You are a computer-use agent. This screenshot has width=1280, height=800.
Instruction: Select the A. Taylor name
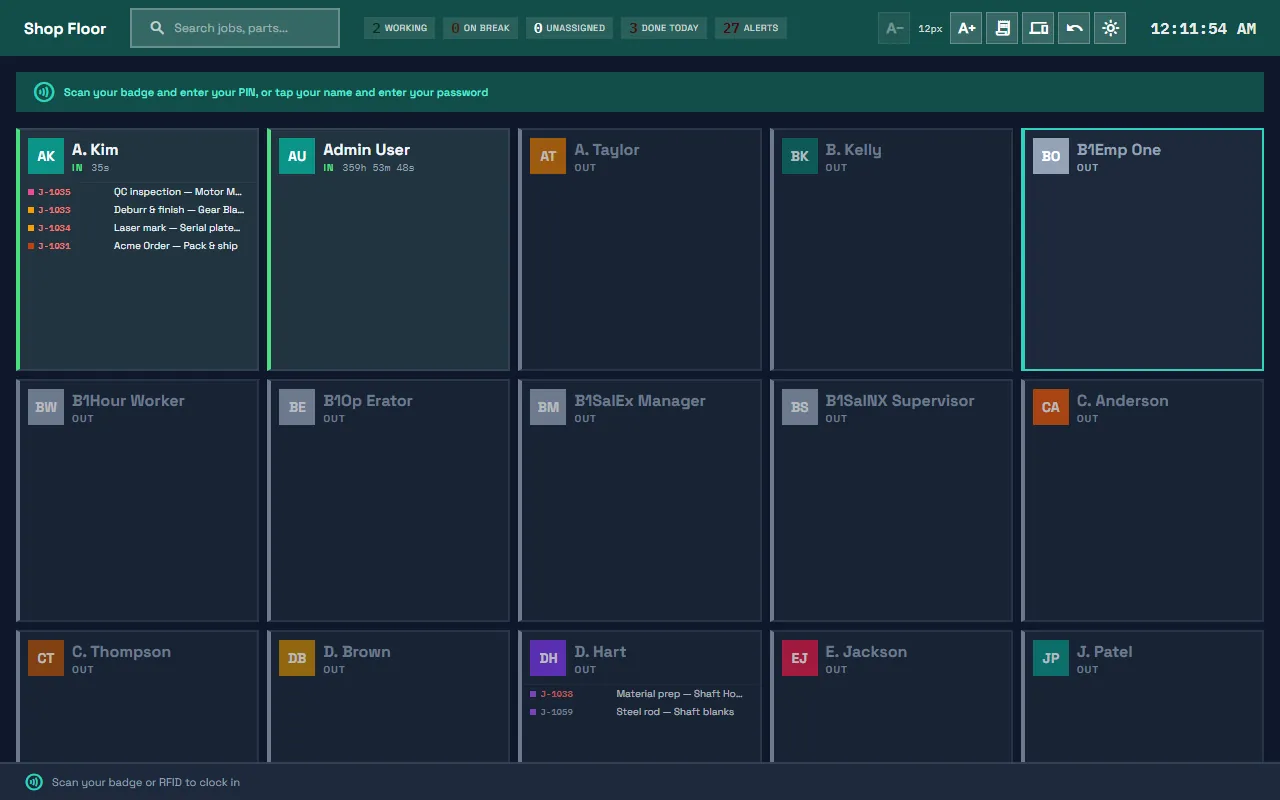coord(606,150)
